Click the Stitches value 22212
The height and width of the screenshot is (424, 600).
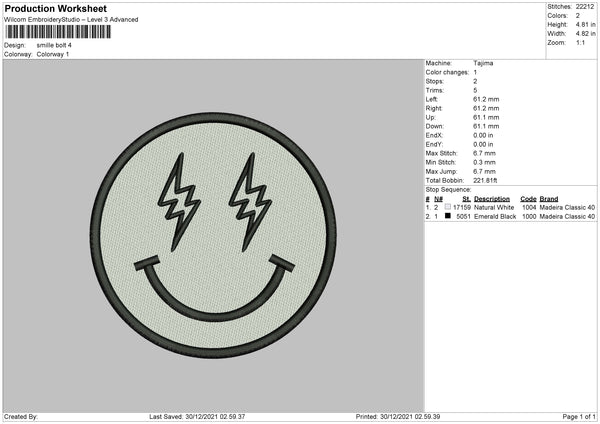pos(585,7)
